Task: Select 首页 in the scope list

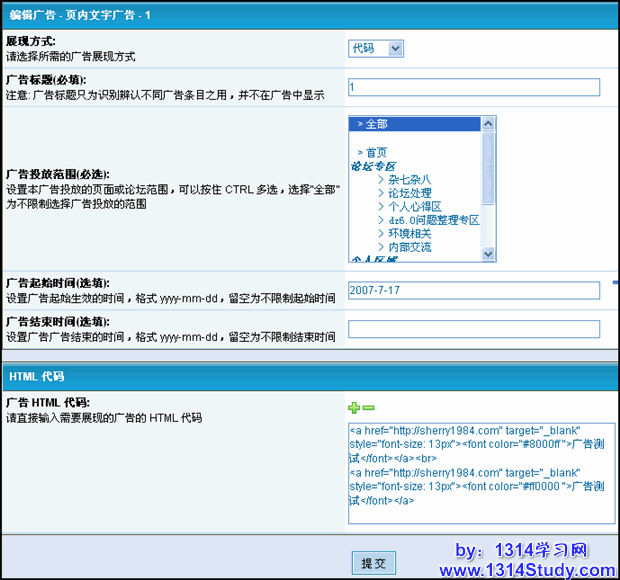Action: click(375, 152)
